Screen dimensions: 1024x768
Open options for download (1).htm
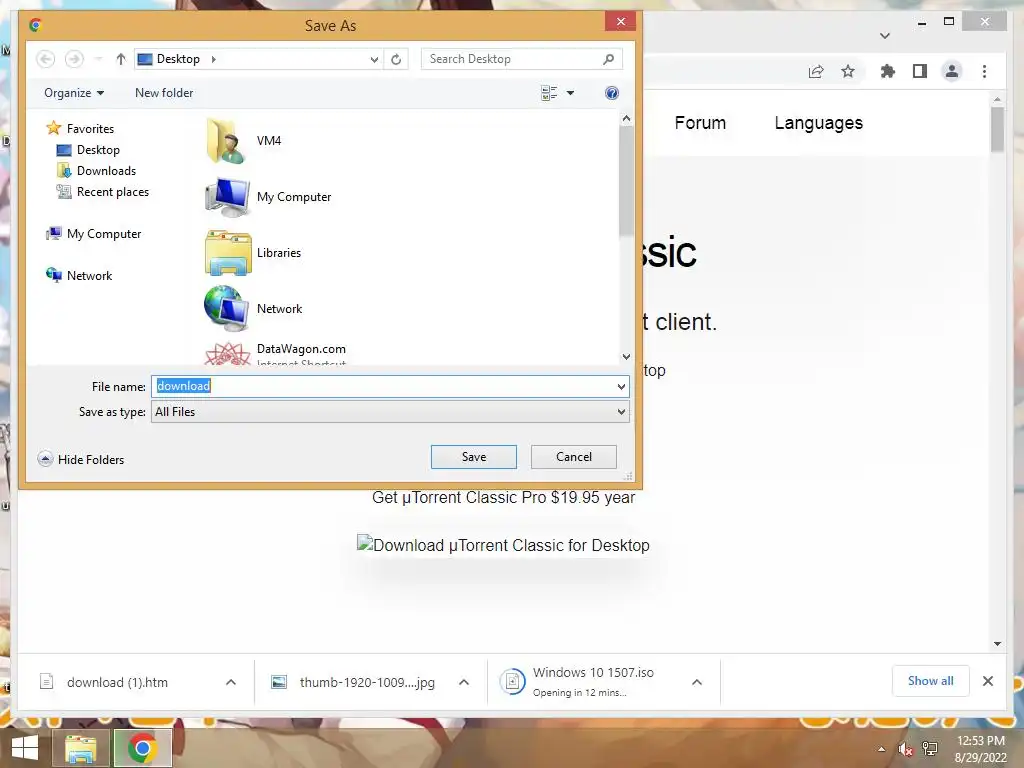click(x=231, y=682)
